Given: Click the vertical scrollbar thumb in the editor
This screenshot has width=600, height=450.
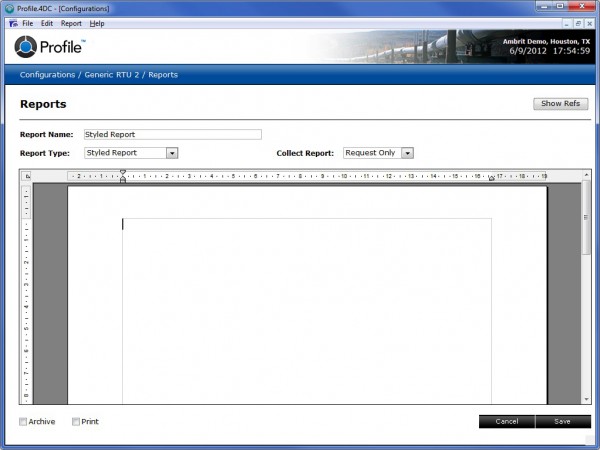Looking at the screenshot, I should coord(586,217).
